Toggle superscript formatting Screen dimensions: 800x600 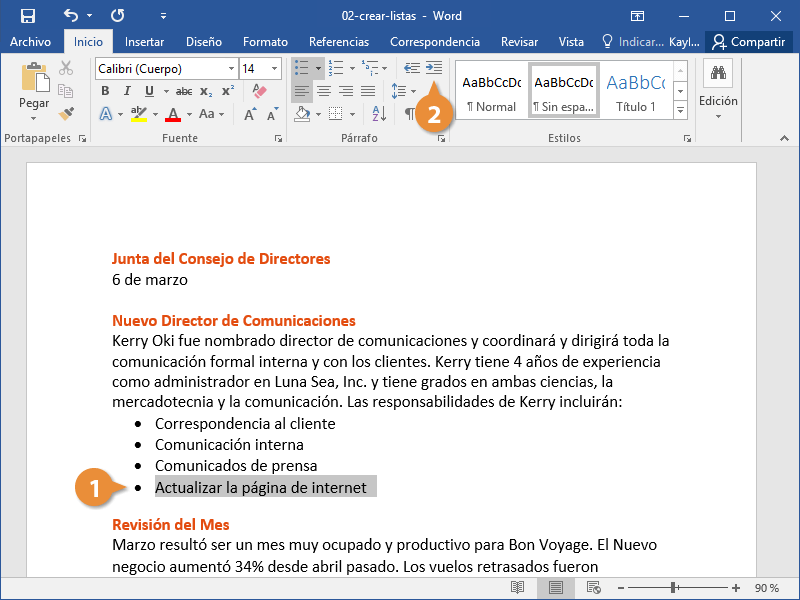pyautogui.click(x=228, y=91)
